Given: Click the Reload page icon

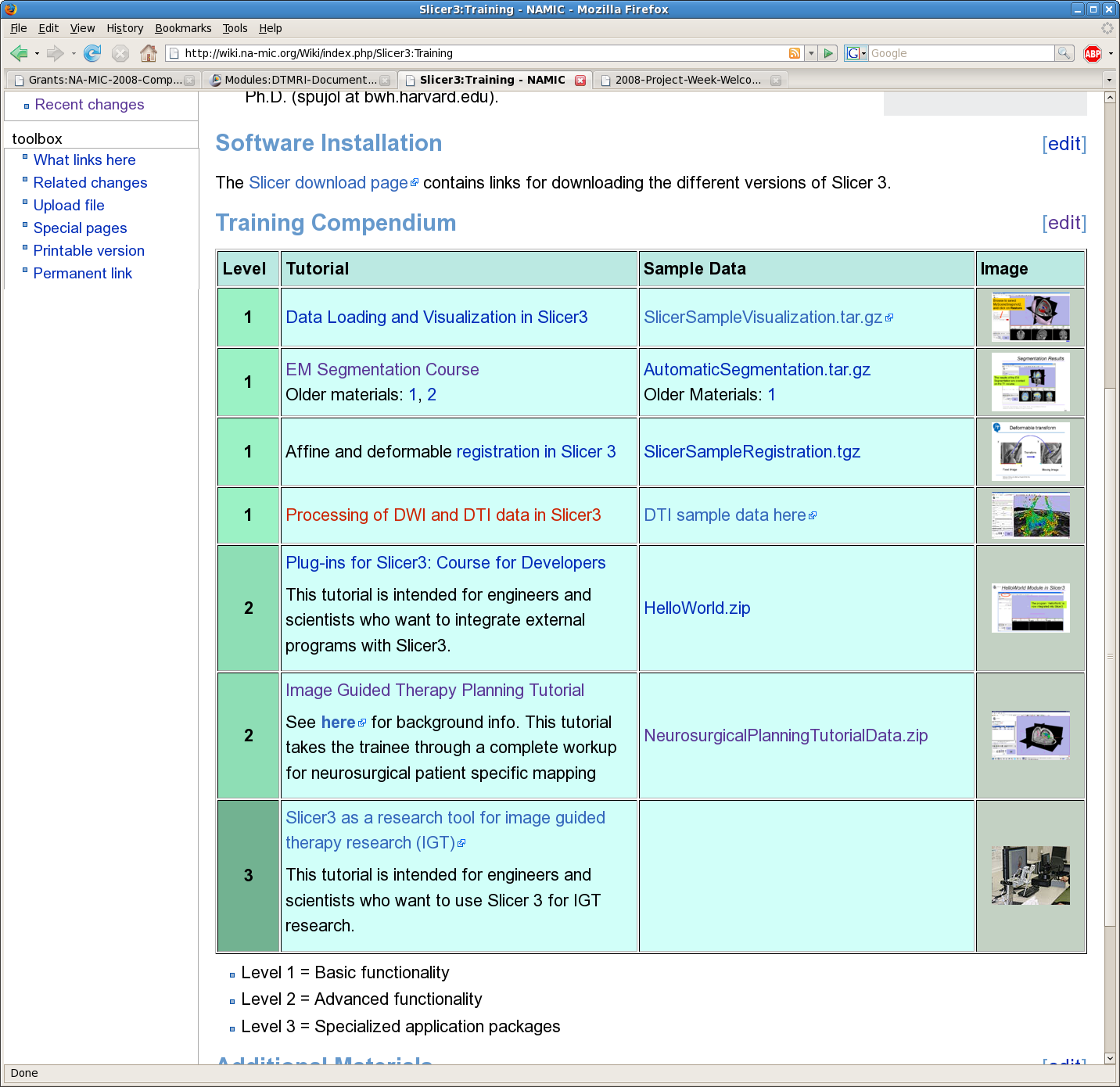Looking at the screenshot, I should point(92,53).
